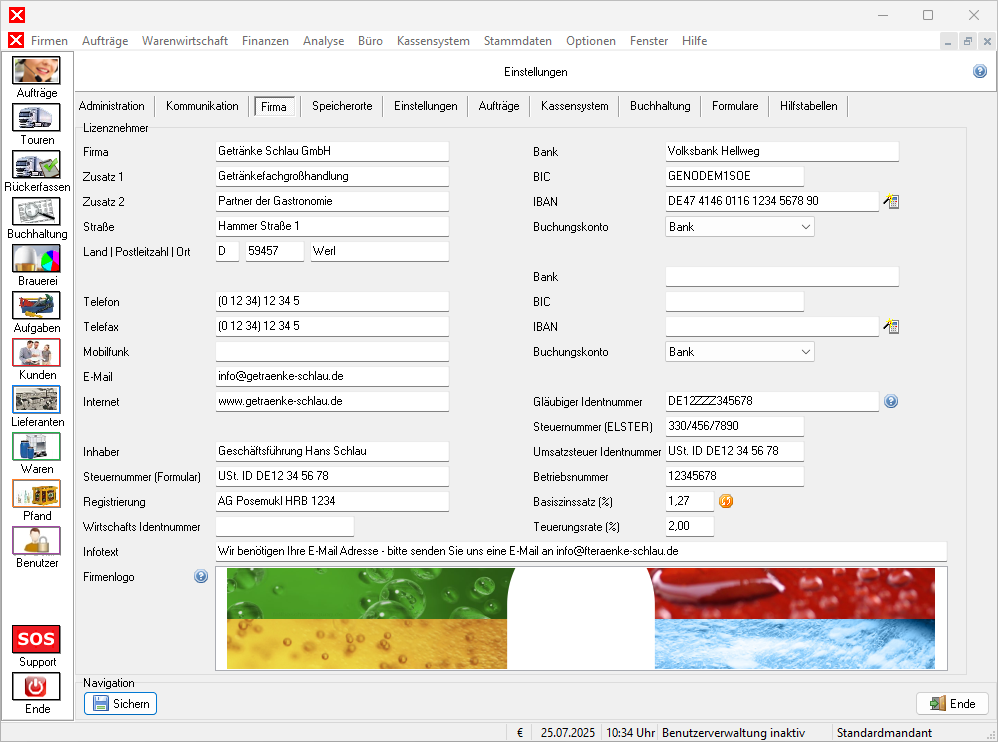Refresh the Basiszinssatz with orange icon
Screen dimensions: 998x742
click(727, 501)
